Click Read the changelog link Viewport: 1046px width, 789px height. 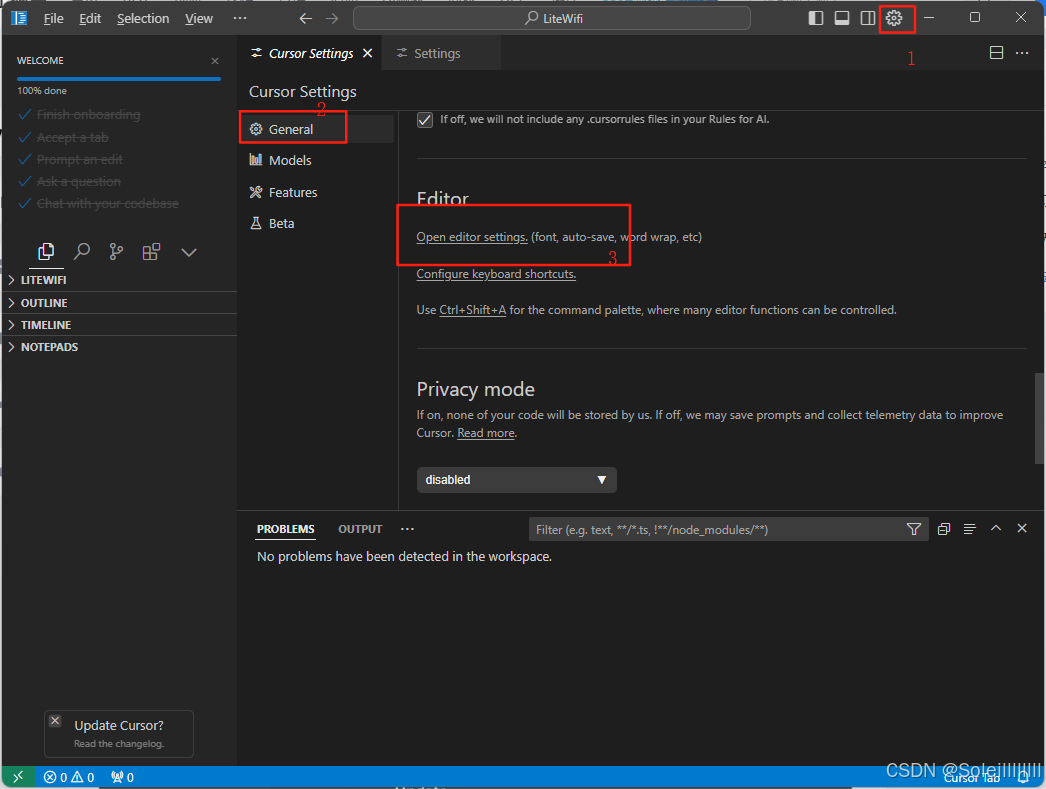coord(119,744)
